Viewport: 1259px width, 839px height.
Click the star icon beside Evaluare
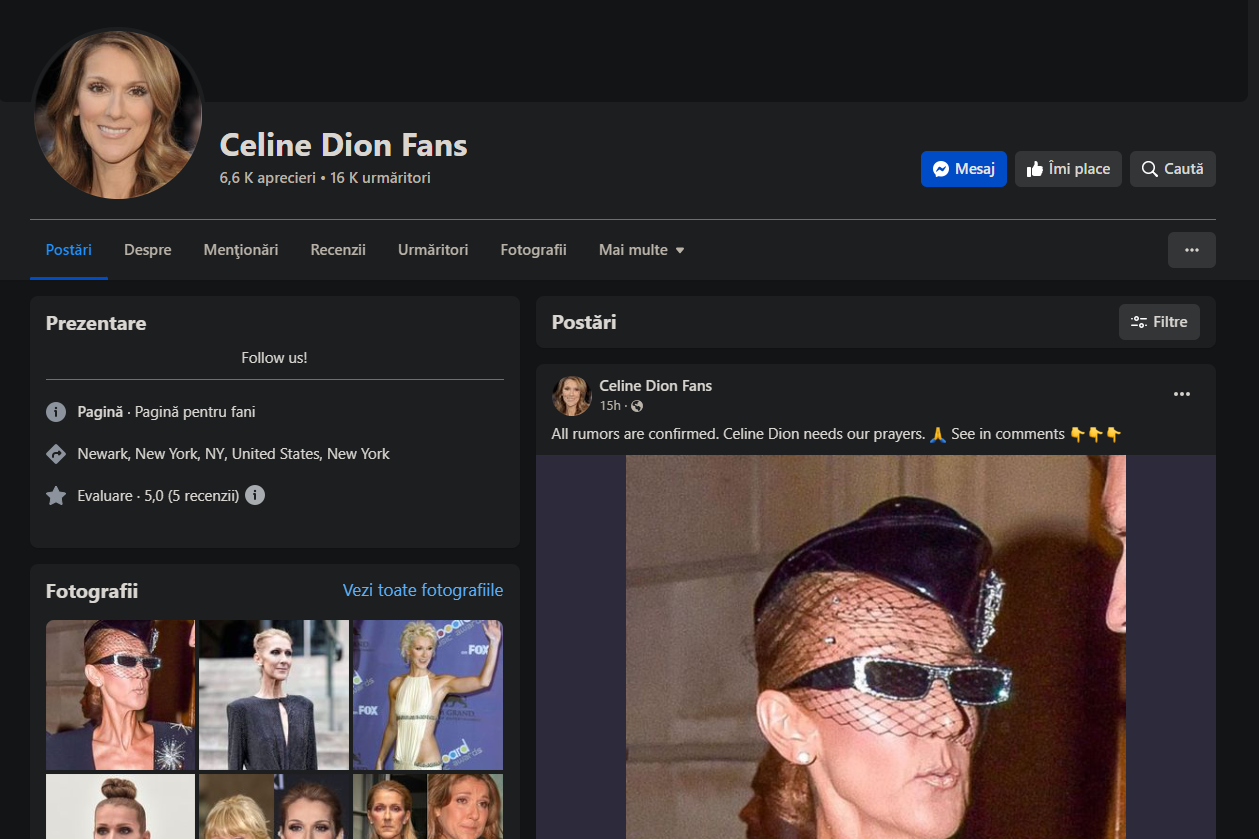pyautogui.click(x=56, y=496)
